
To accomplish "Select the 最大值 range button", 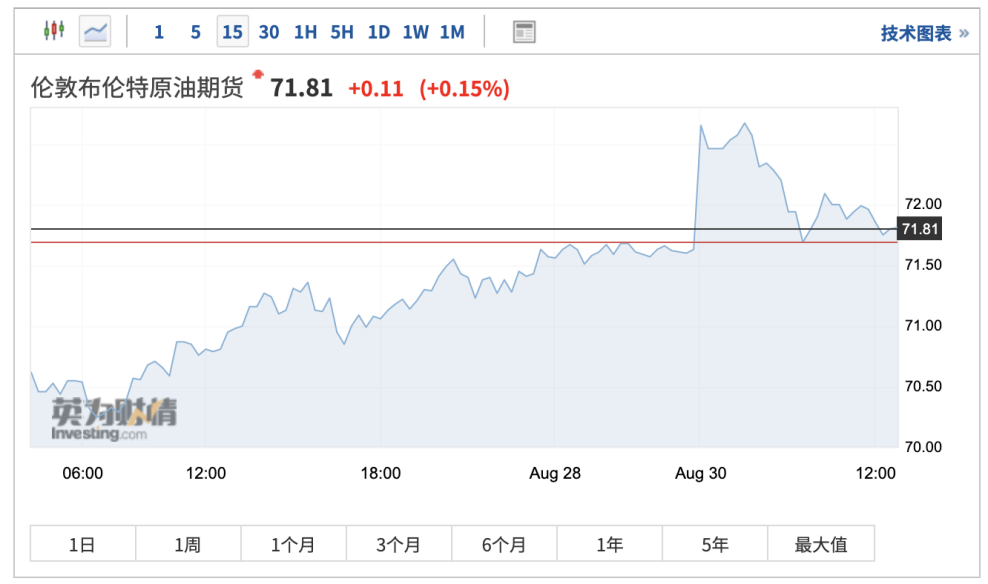I will coord(821,544).
